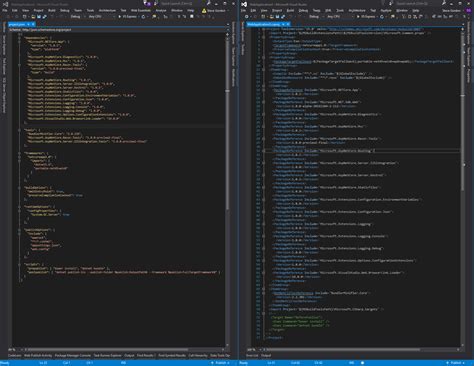
Task: Collapse Microsoft.AspNetCore.Routing PackageReference node in csproj
Action: [264, 151]
